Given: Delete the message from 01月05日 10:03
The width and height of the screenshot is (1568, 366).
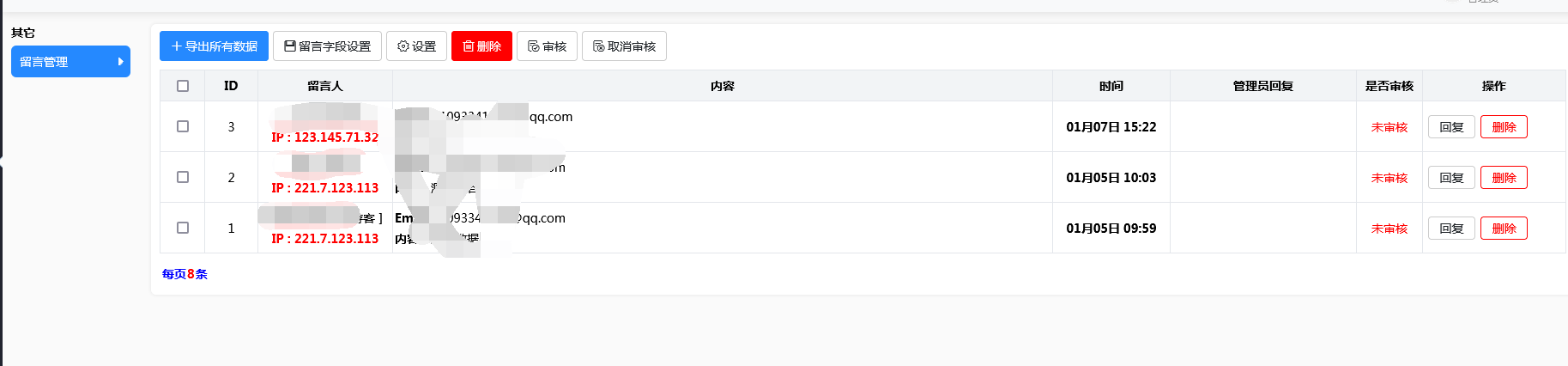Looking at the screenshot, I should (1504, 178).
